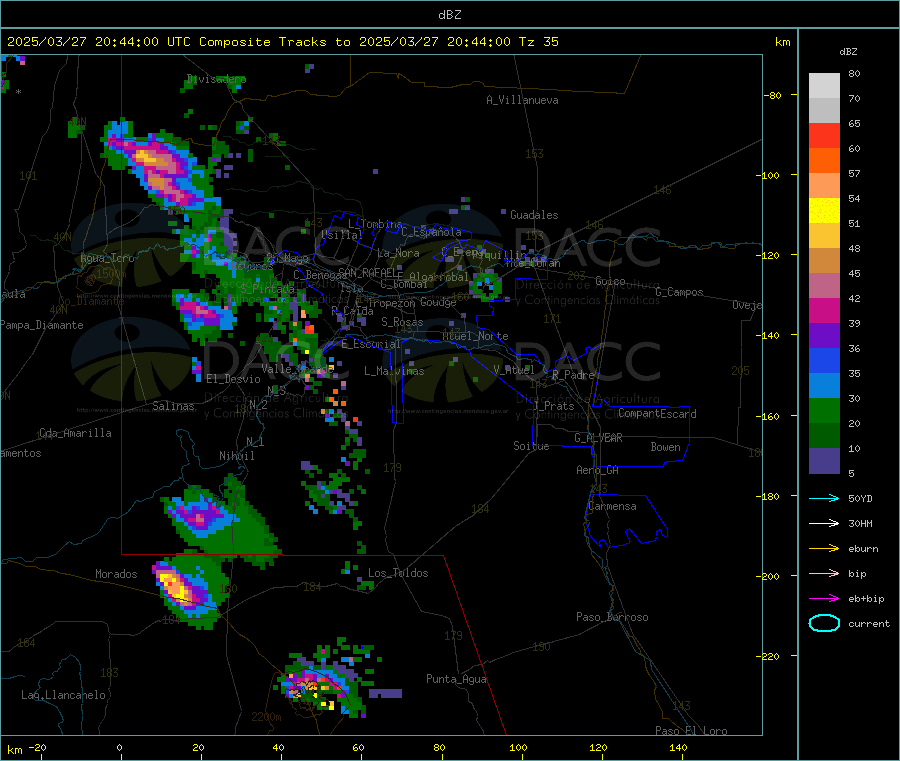900x761 pixels.
Task: Click the 'Divisadero' map label
Action: pos(216,79)
